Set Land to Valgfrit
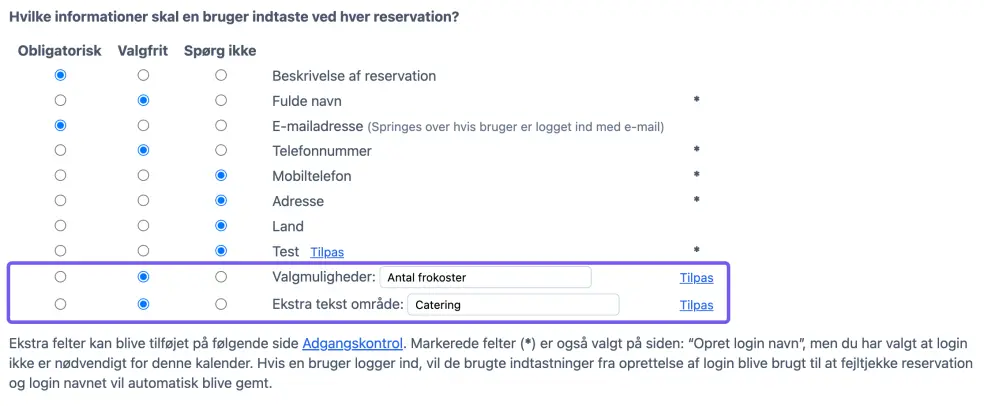Viewport: 984px width, 406px height. (x=143, y=226)
